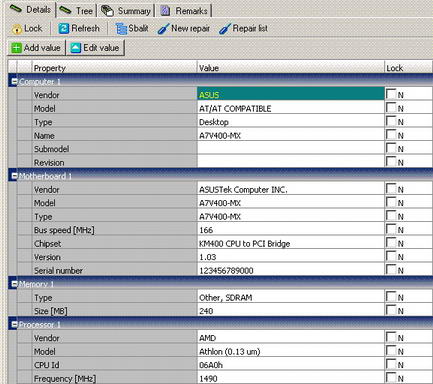This screenshot has width=433, height=384.
Task: Click the empty Revision value field
Action: 291,162
